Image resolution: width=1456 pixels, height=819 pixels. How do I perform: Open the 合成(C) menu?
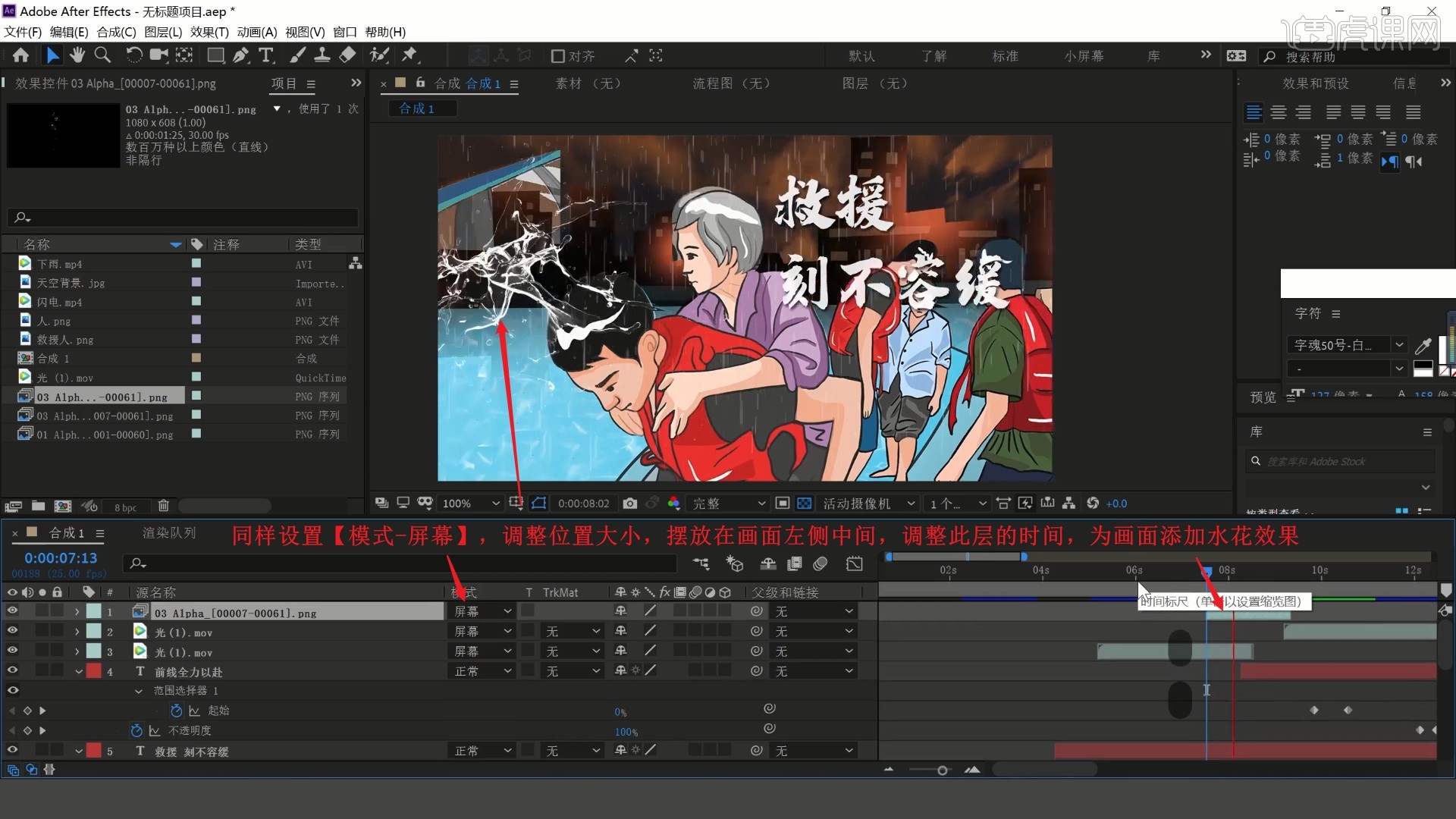coord(116,32)
